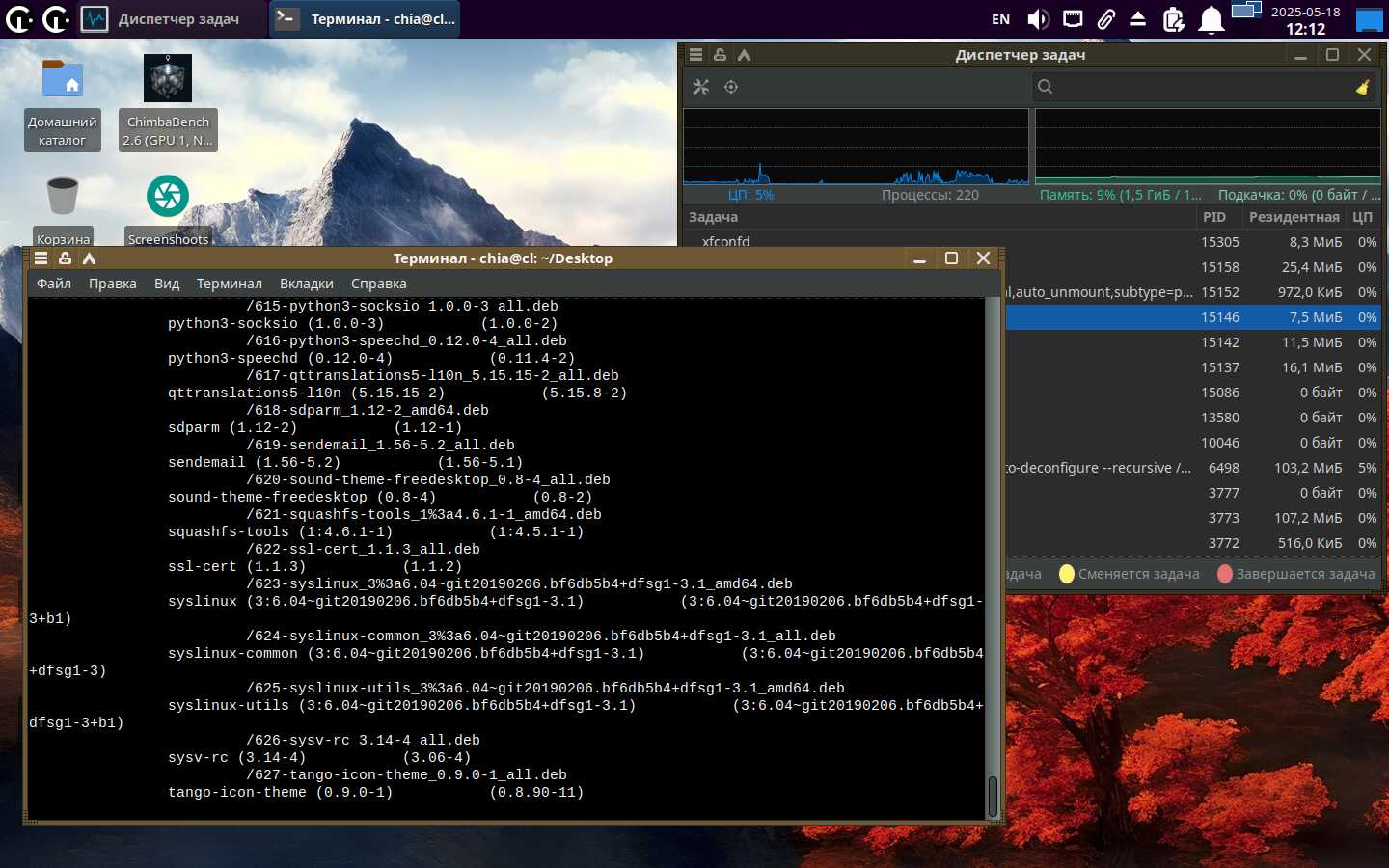Viewport: 1389px width, 868px height.
Task: Sort processes by the ЦП column header
Action: click(x=1363, y=217)
